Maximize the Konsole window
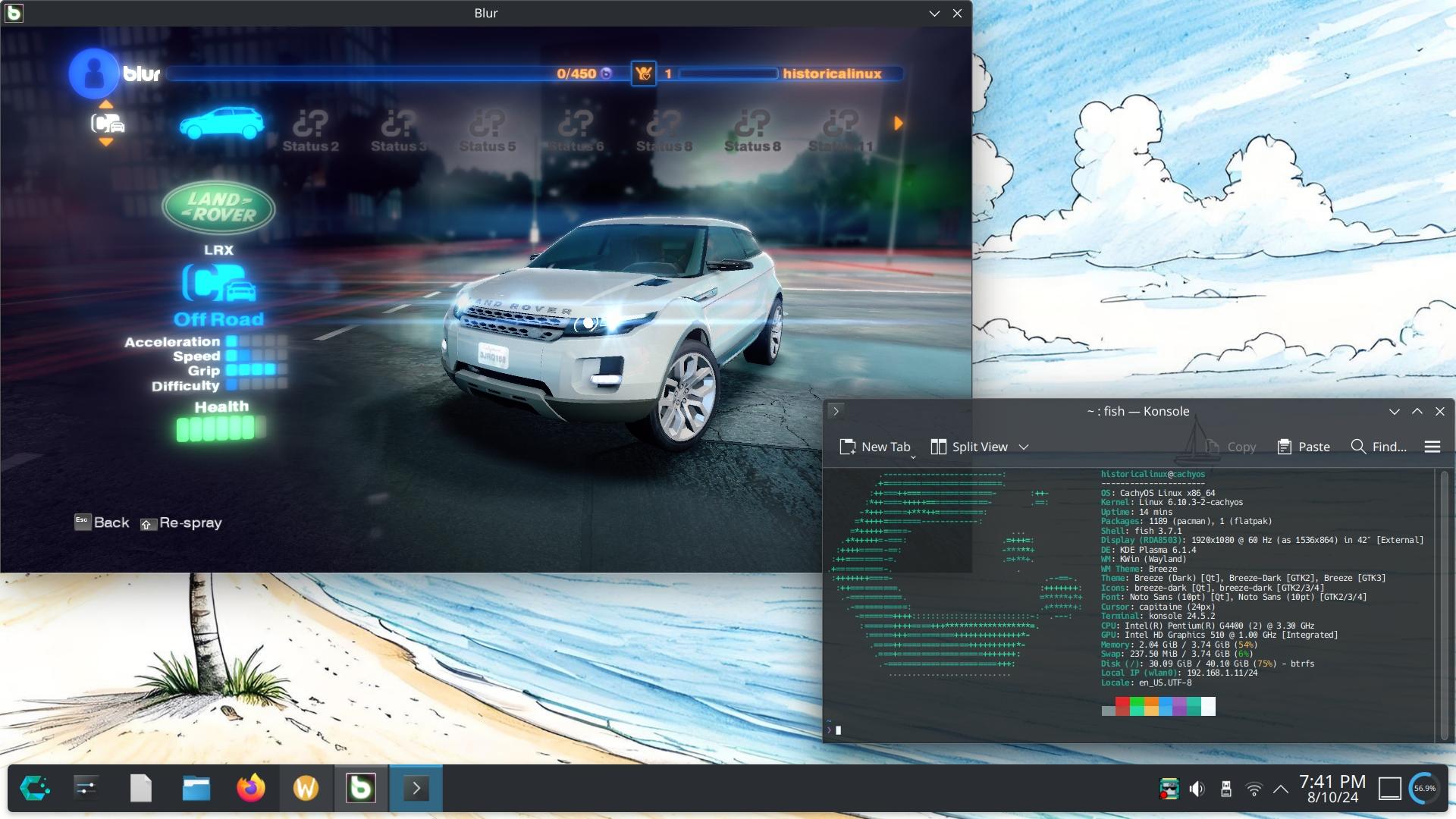This screenshot has width=1456, height=819. click(x=1417, y=411)
